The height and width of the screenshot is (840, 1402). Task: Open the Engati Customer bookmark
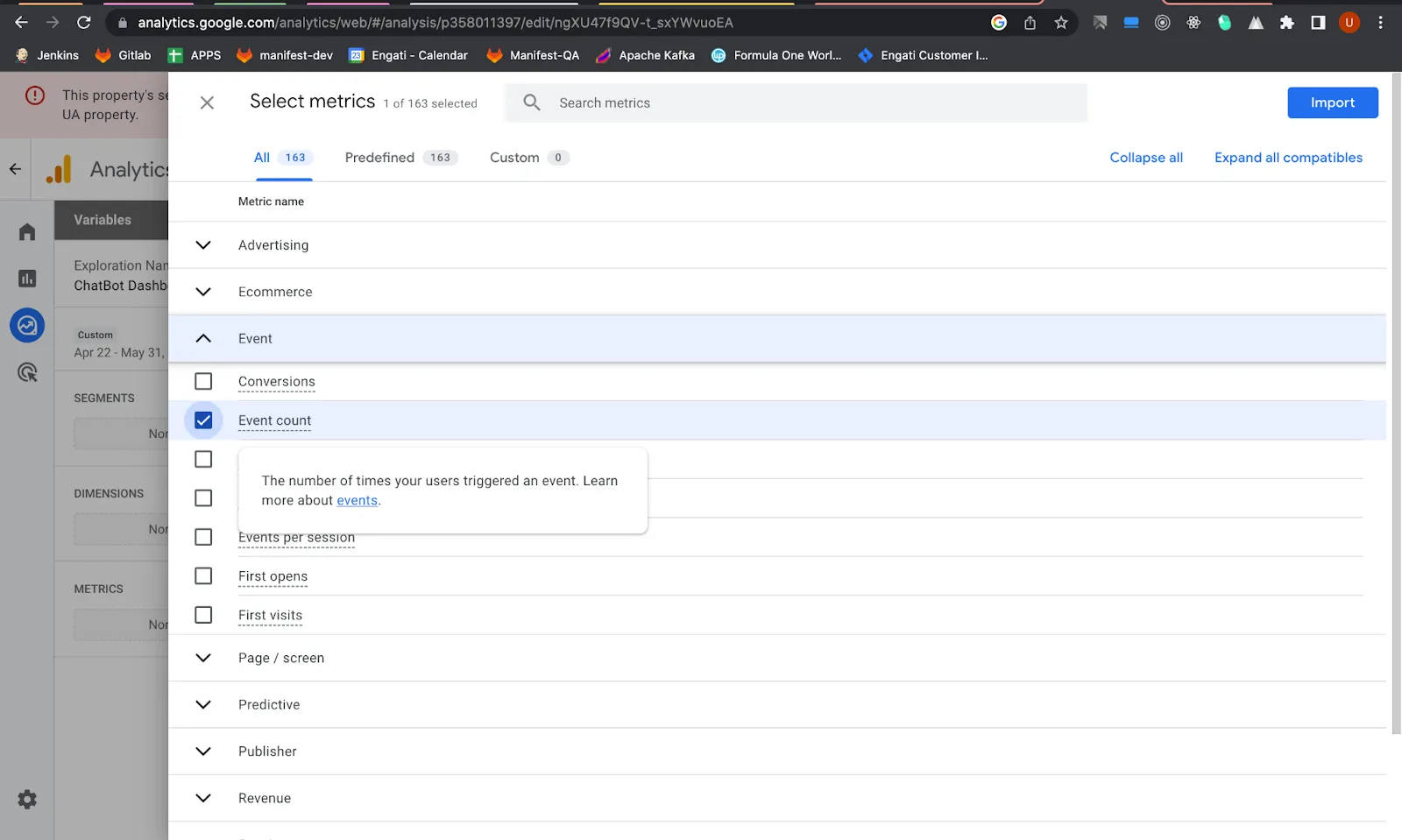[923, 55]
